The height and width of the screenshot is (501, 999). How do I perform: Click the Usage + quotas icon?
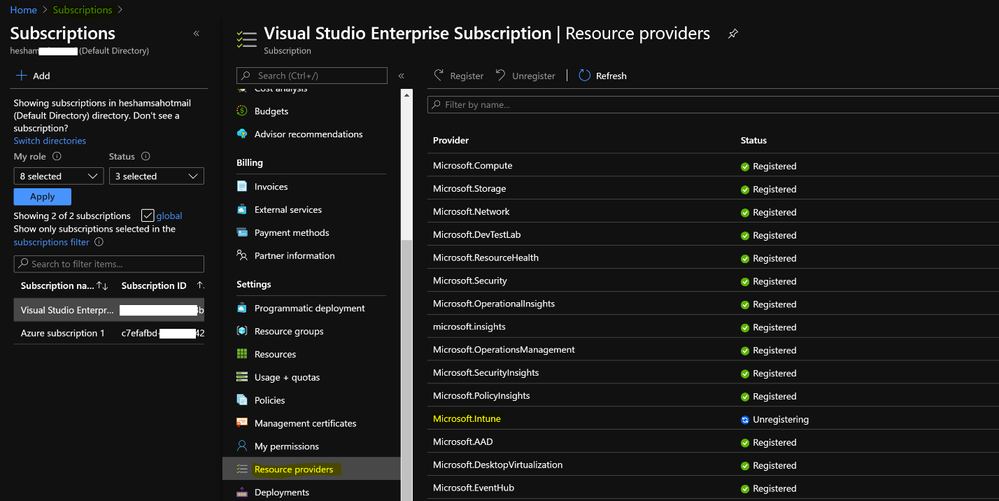click(x=242, y=377)
